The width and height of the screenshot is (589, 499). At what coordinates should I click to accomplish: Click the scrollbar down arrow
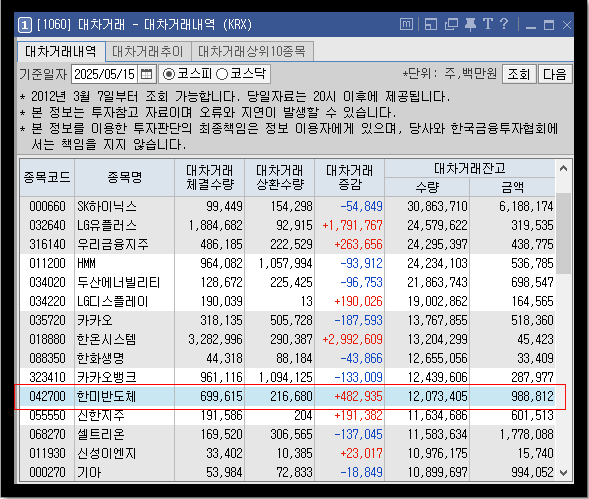pos(563,473)
